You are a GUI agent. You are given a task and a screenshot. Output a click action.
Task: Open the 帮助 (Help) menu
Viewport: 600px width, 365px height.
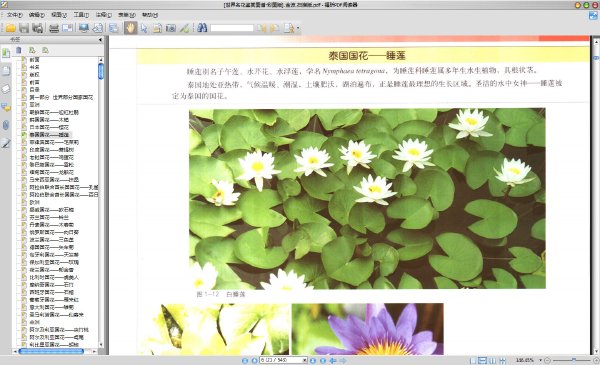click(150, 15)
